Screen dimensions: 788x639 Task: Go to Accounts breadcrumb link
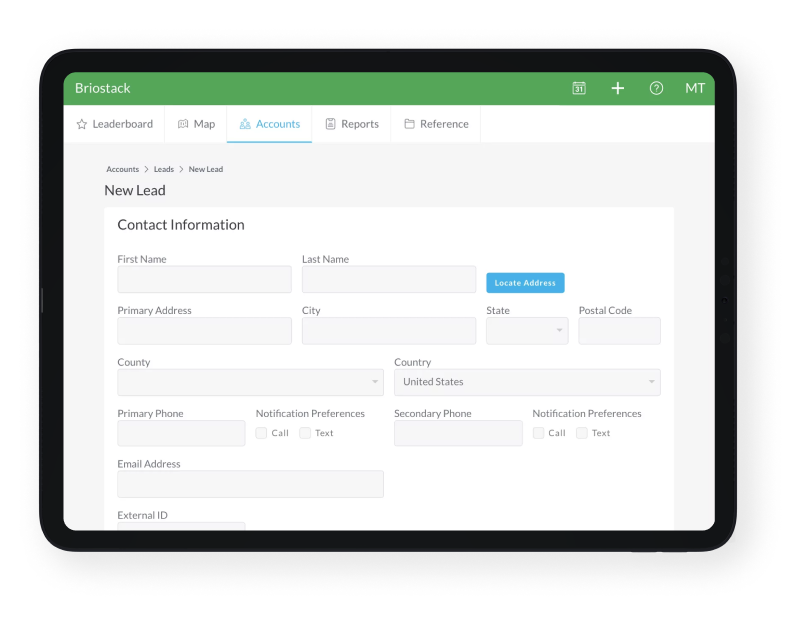point(122,169)
